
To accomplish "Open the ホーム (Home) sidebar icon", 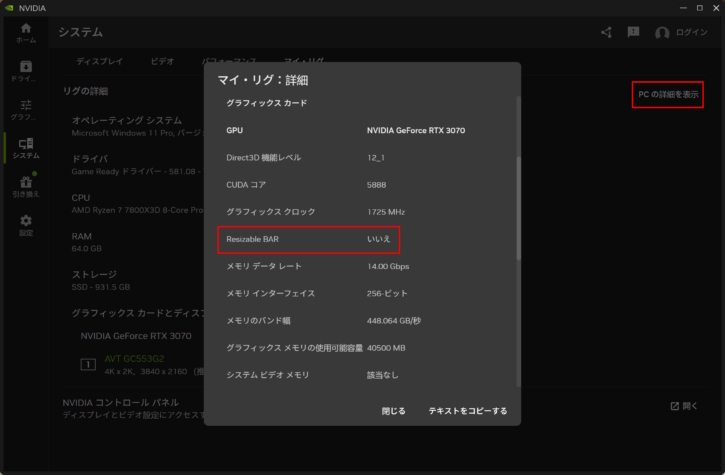I will coord(25,33).
